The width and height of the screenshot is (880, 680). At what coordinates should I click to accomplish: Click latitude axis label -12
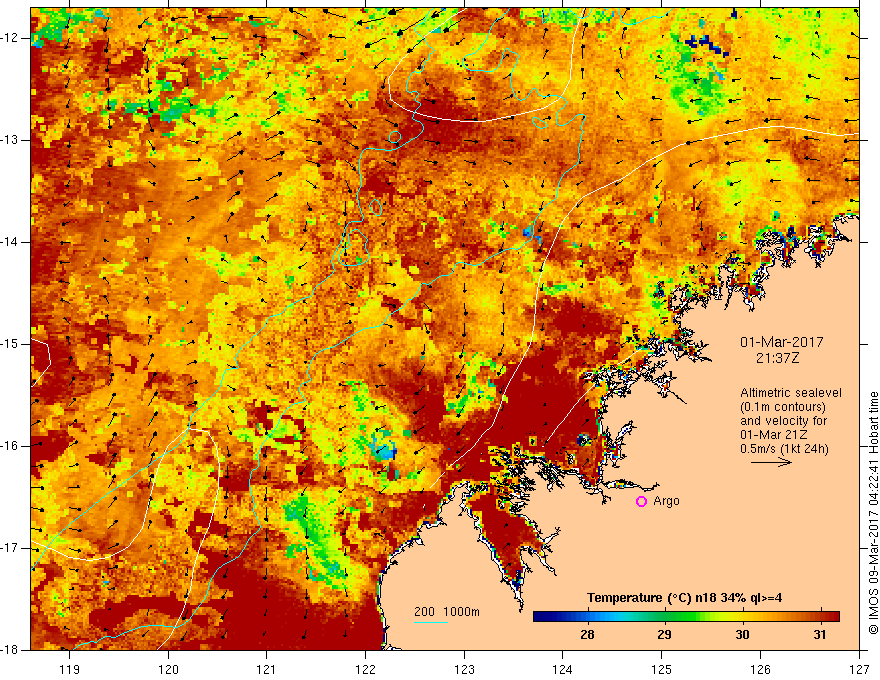click(11, 38)
